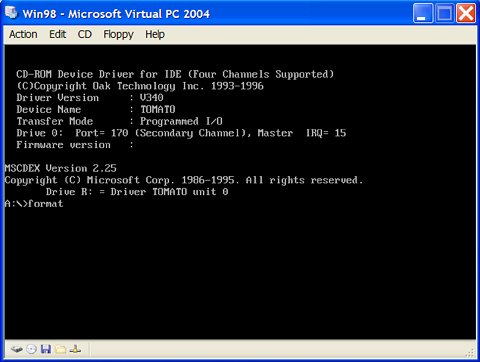Click the Device Name TOMATO line
Image resolution: width=480 pixels, height=362 pixels.
click(x=96, y=109)
